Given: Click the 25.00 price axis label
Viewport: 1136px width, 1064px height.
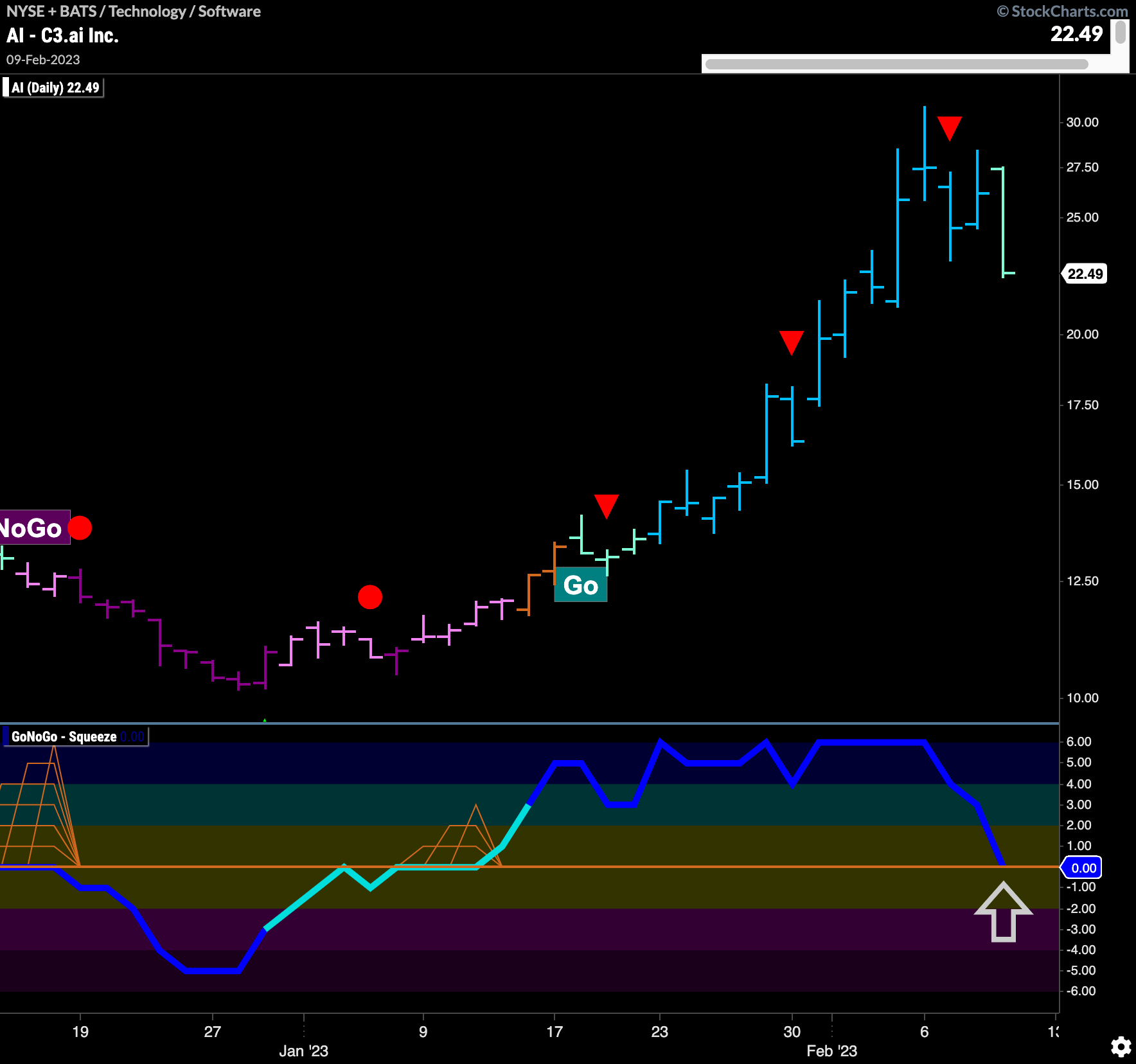Looking at the screenshot, I should pos(1083,217).
